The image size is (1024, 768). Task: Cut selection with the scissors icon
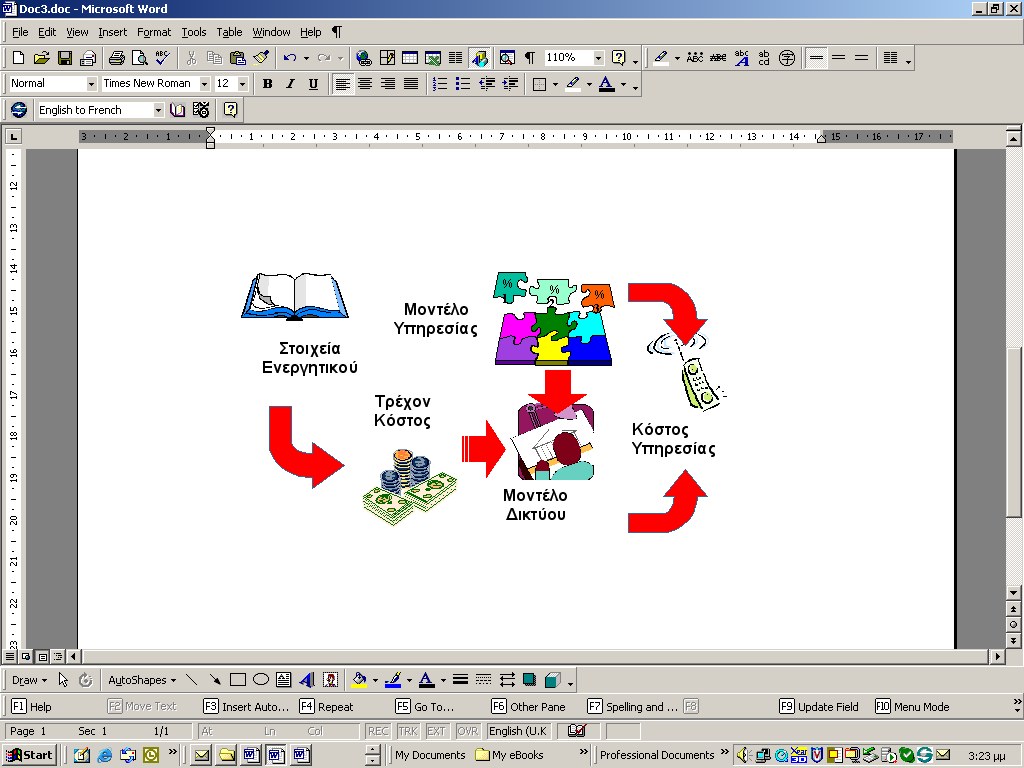point(191,58)
